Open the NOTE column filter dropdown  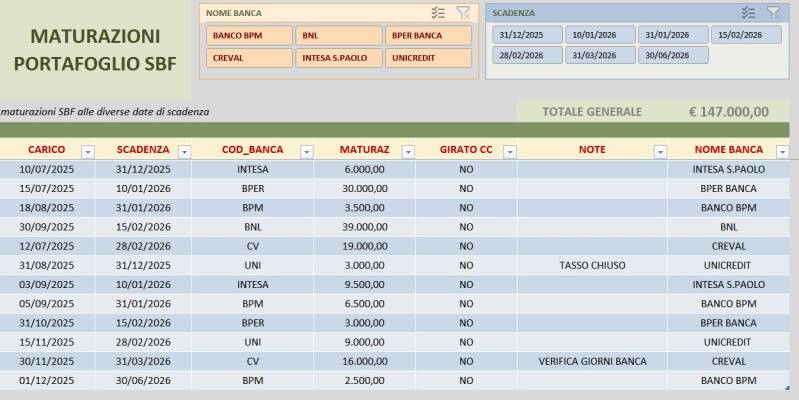click(660, 151)
